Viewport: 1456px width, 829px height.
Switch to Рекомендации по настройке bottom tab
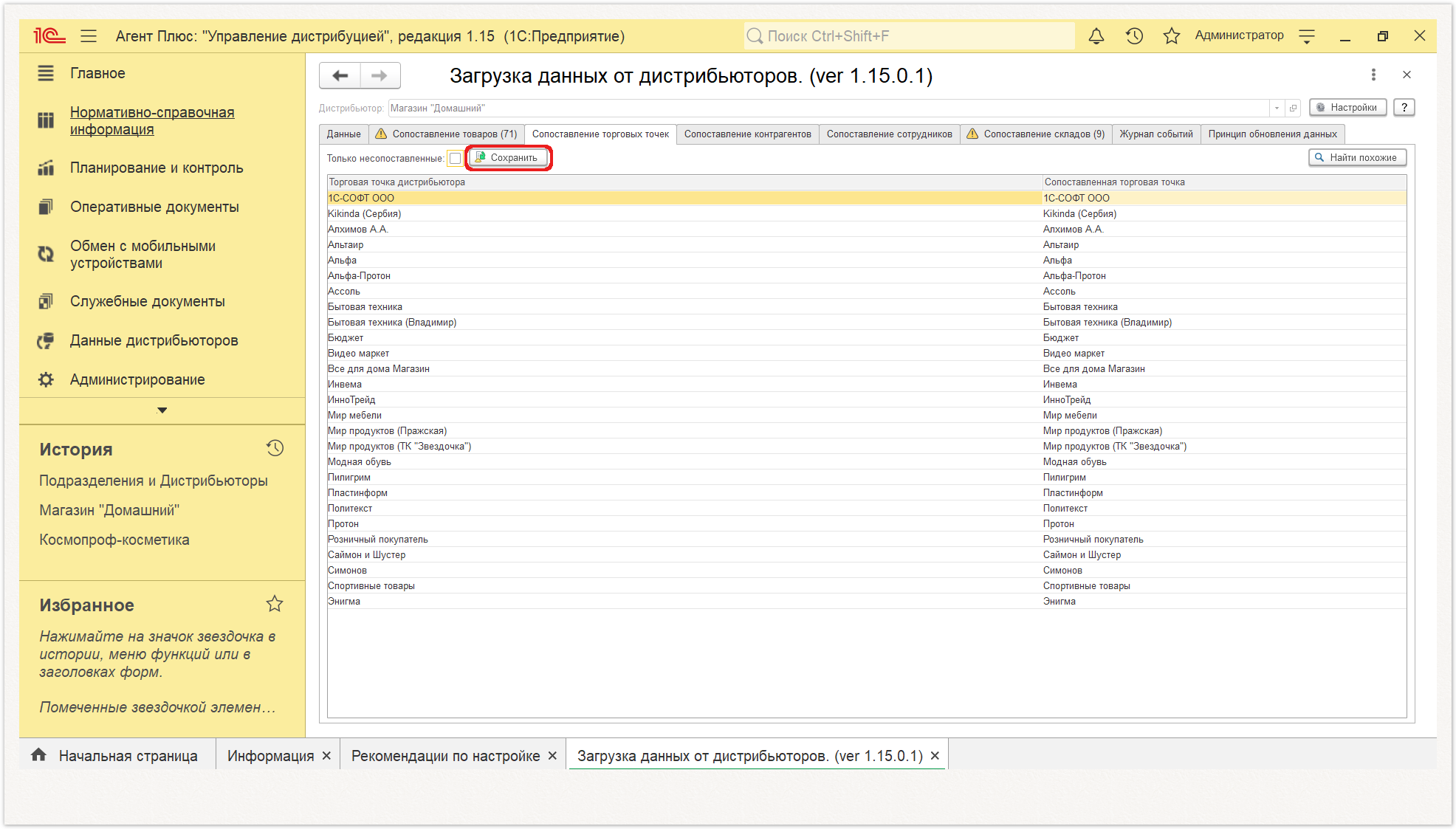tap(445, 756)
